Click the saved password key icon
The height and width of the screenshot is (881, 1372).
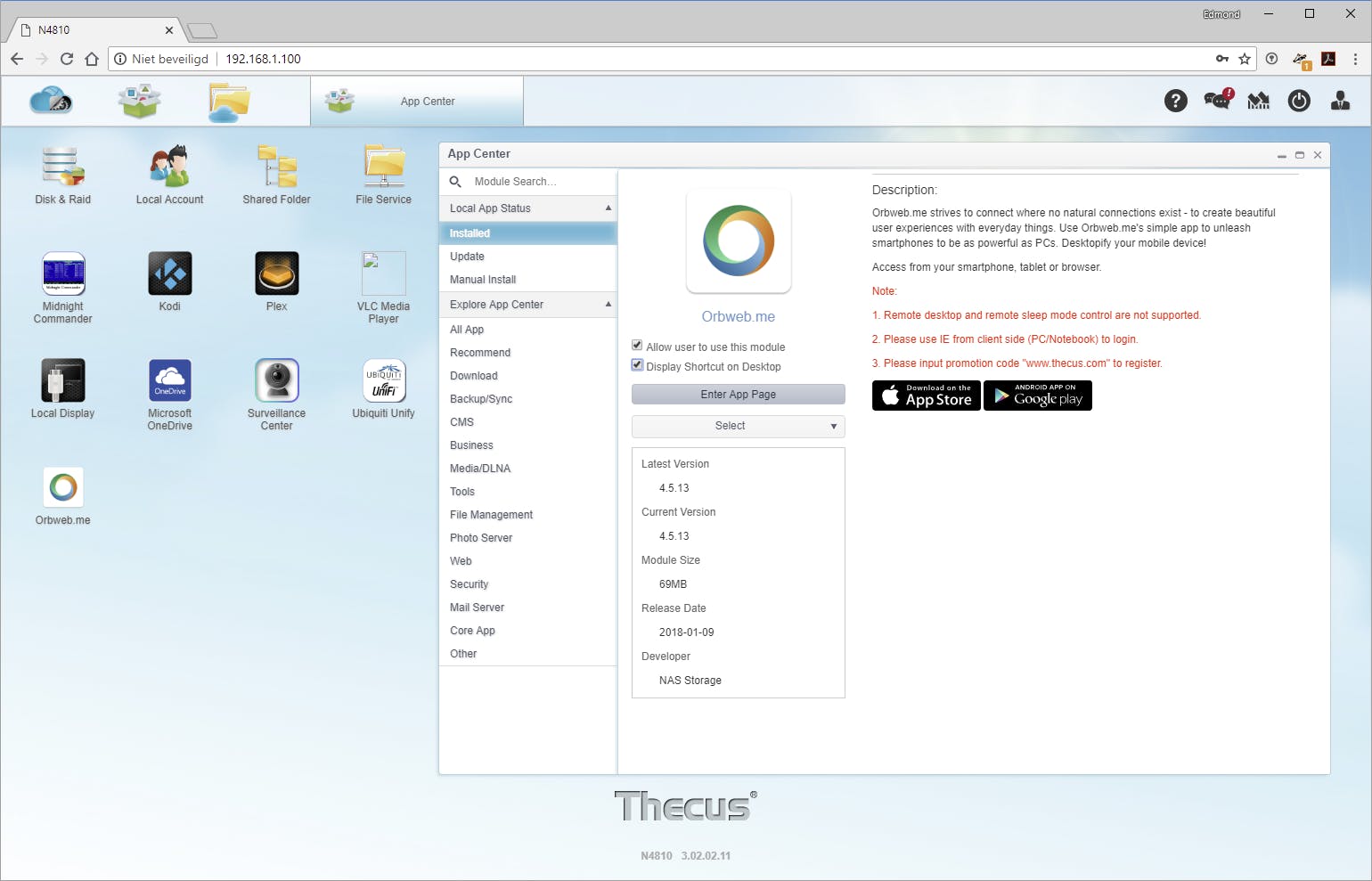click(x=1222, y=59)
